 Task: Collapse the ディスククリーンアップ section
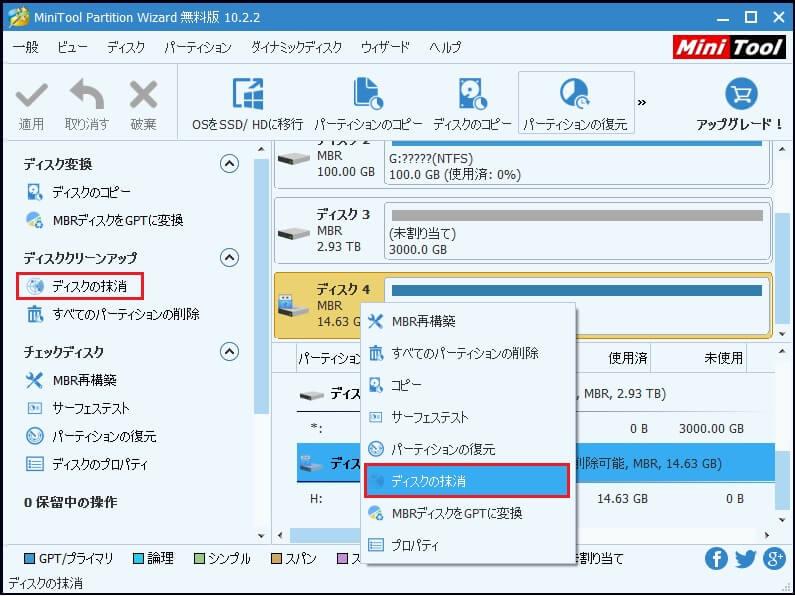pos(229,257)
